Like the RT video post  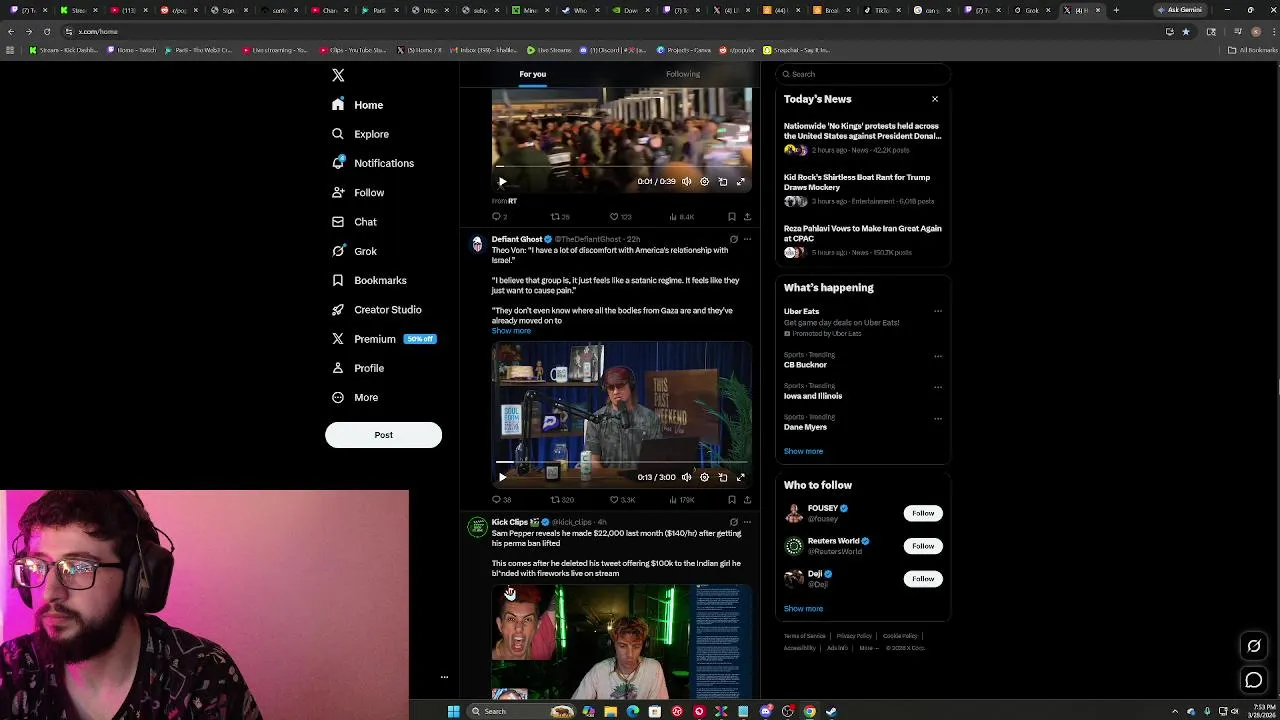pyautogui.click(x=620, y=217)
